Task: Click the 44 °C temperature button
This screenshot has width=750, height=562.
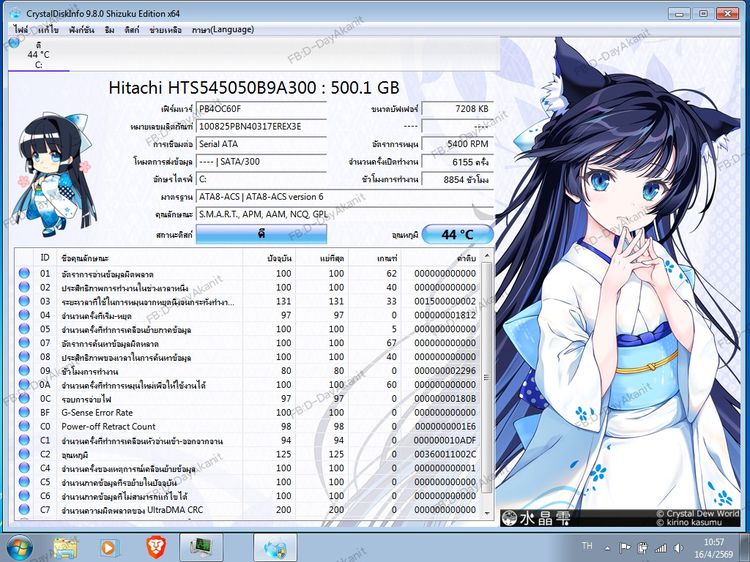Action: point(458,234)
